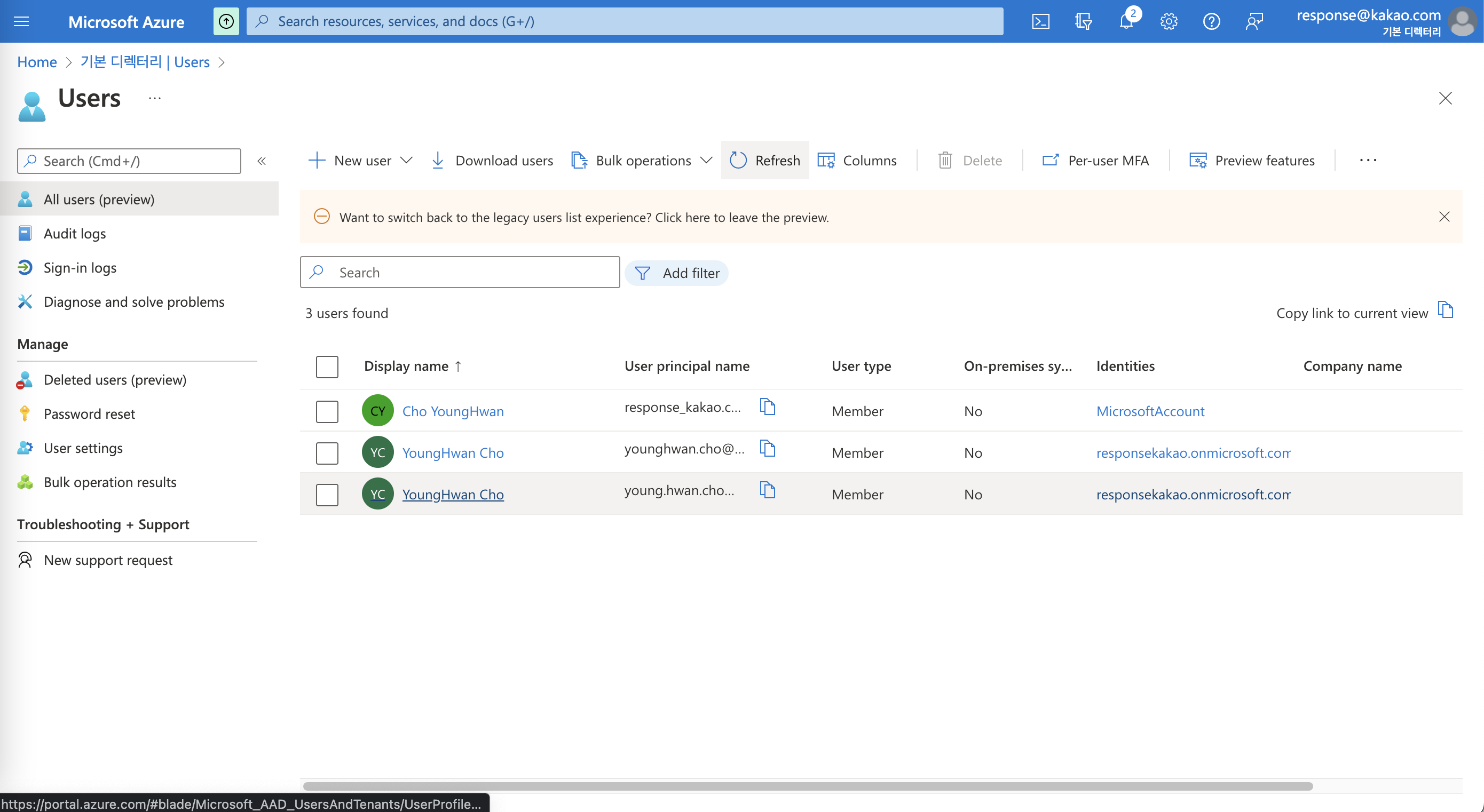Sort by User principal name column
Image resolution: width=1484 pixels, height=812 pixels.
click(x=686, y=365)
